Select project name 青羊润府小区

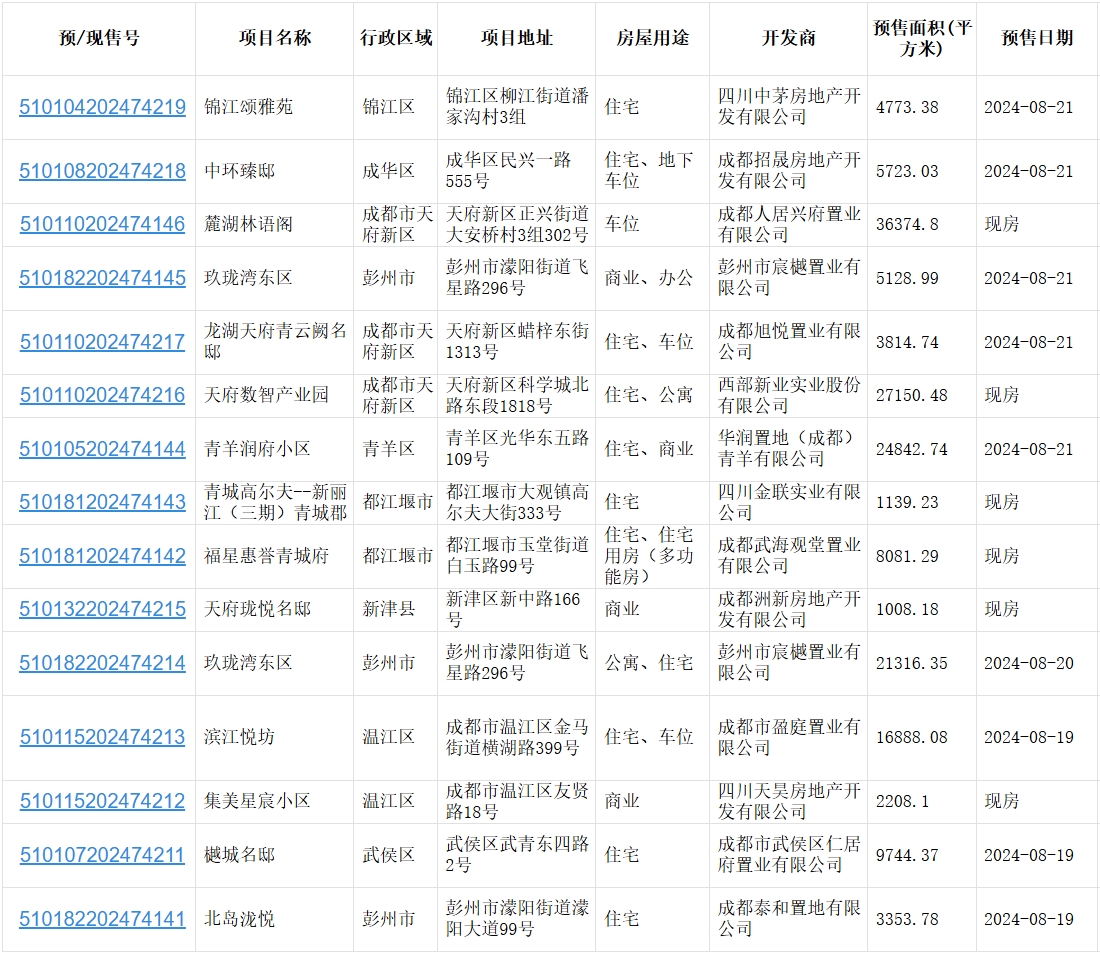click(257, 449)
